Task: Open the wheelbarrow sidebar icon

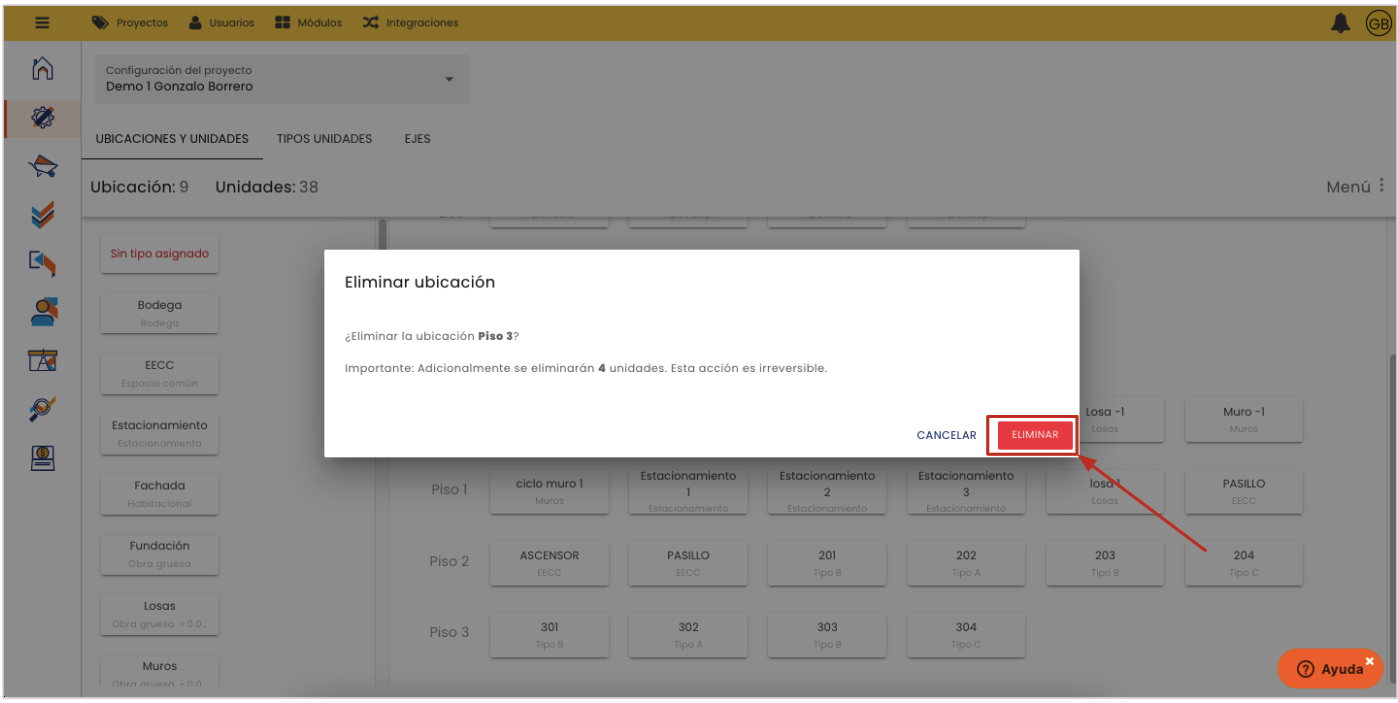Action: coord(42,166)
